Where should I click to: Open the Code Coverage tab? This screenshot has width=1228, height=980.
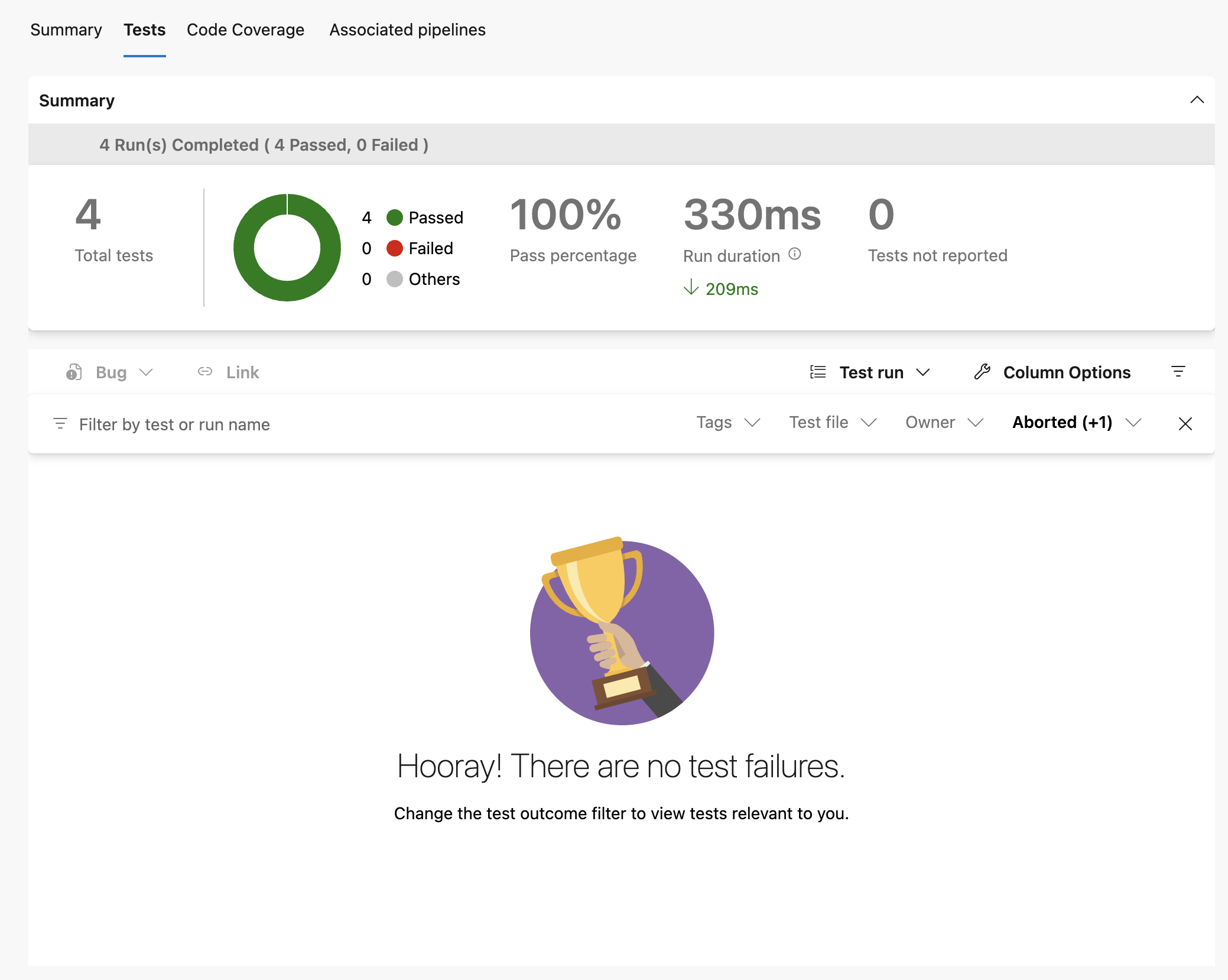[x=245, y=30]
